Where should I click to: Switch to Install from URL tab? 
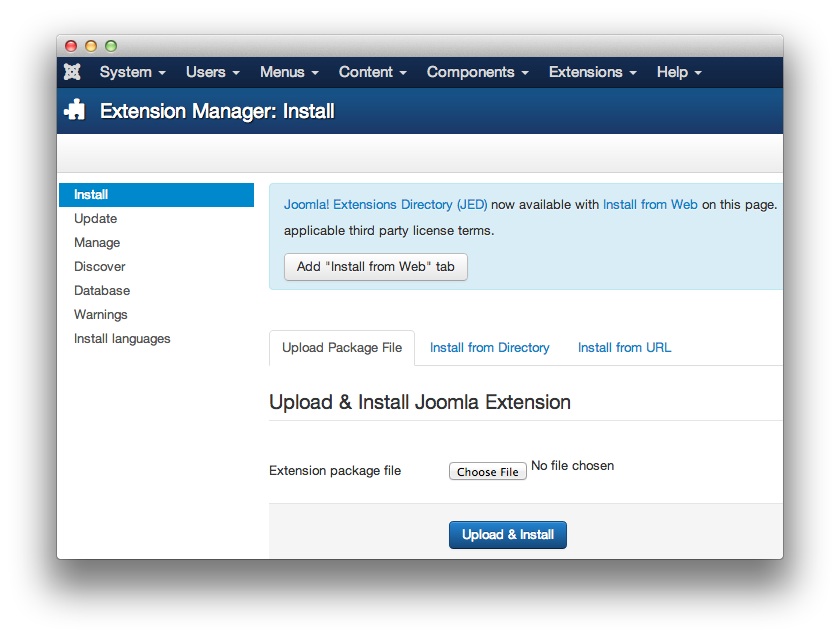pyautogui.click(x=624, y=348)
